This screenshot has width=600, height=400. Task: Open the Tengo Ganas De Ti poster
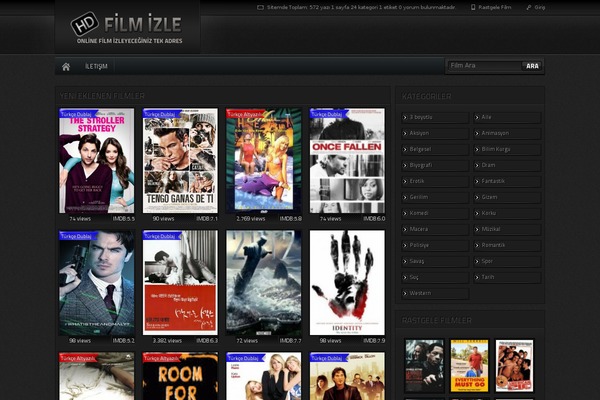pyautogui.click(x=180, y=161)
